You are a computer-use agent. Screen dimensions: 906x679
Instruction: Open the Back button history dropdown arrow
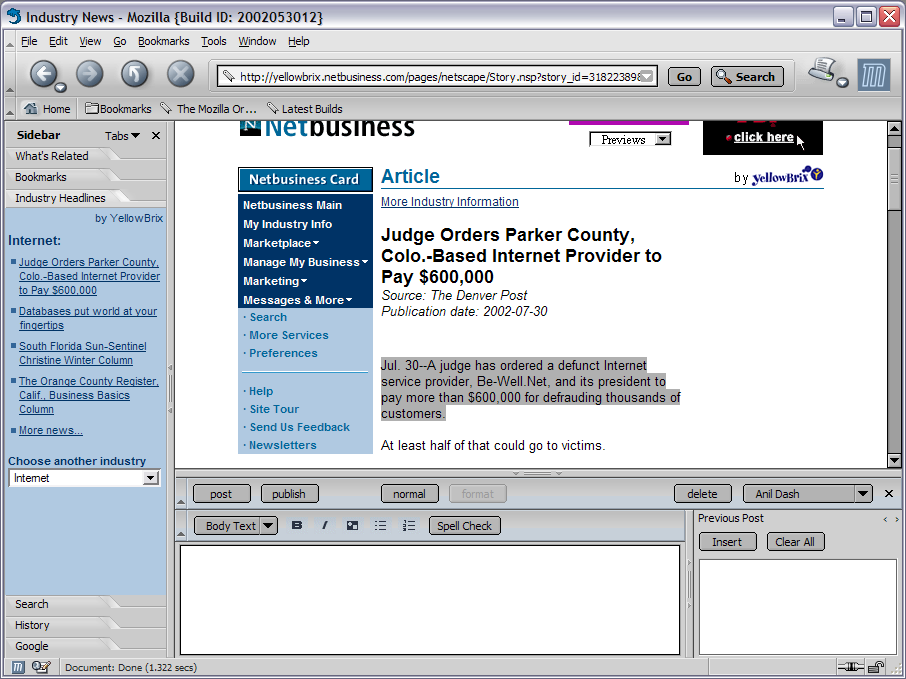point(60,87)
